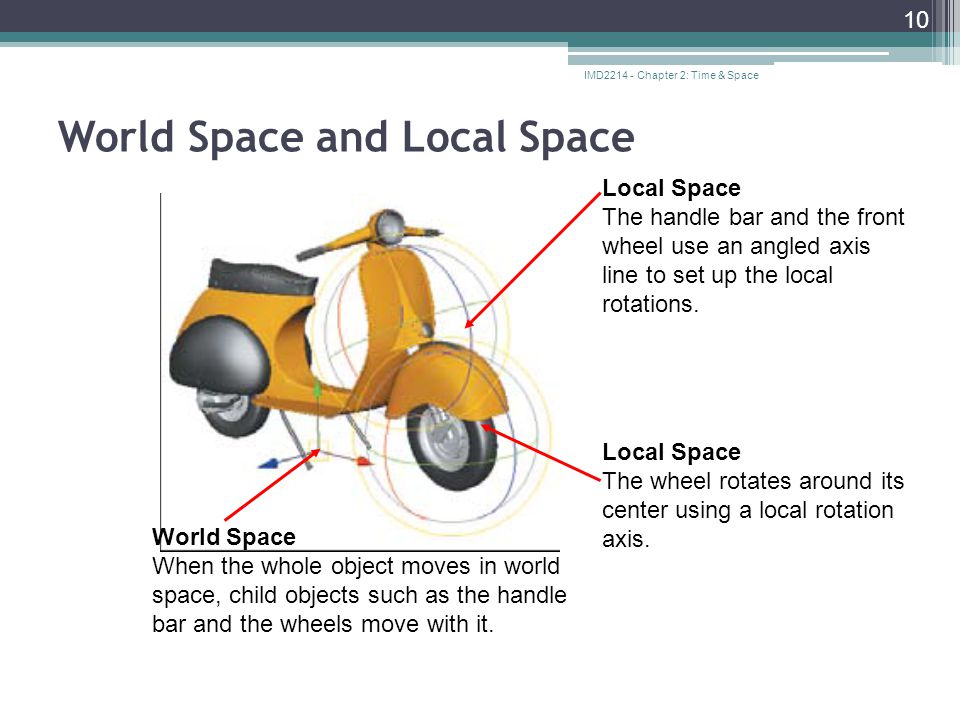Screen dimensions: 960x720
Task: Click the header "IMD2214 - Chapter 2: Time & Space"
Action: tap(671, 75)
